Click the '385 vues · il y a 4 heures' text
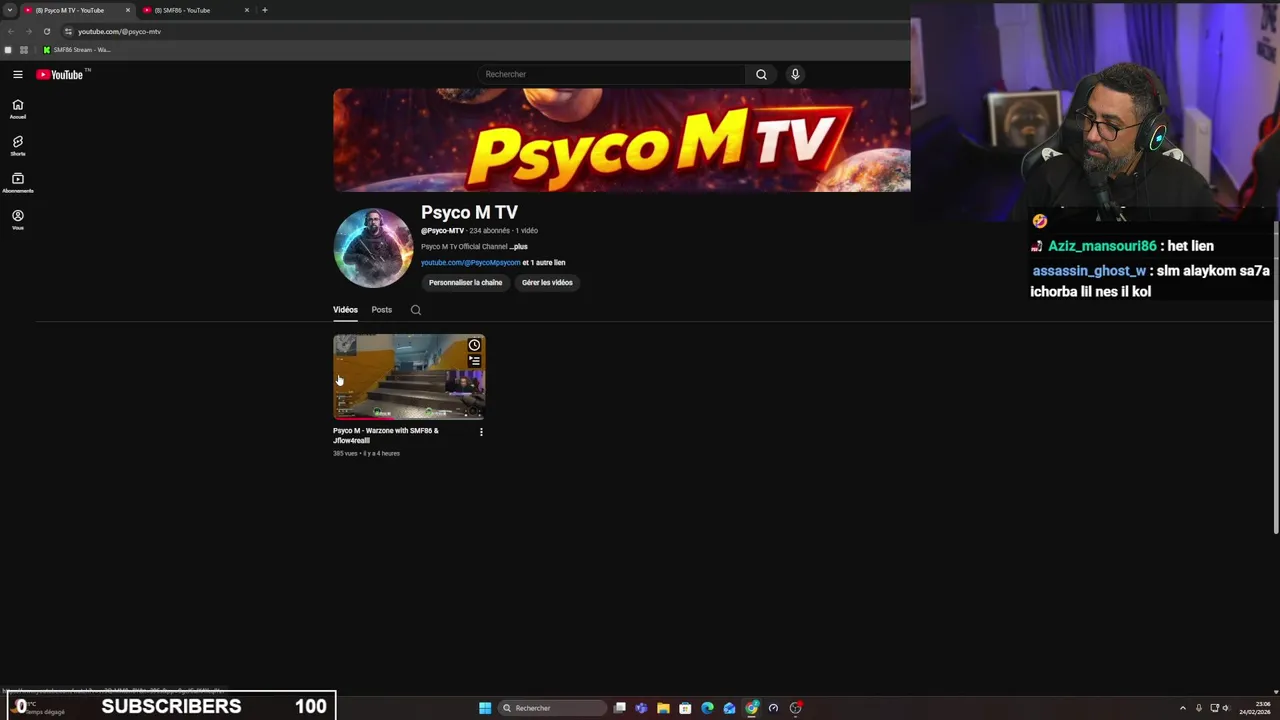The width and height of the screenshot is (1280, 720). (366, 454)
